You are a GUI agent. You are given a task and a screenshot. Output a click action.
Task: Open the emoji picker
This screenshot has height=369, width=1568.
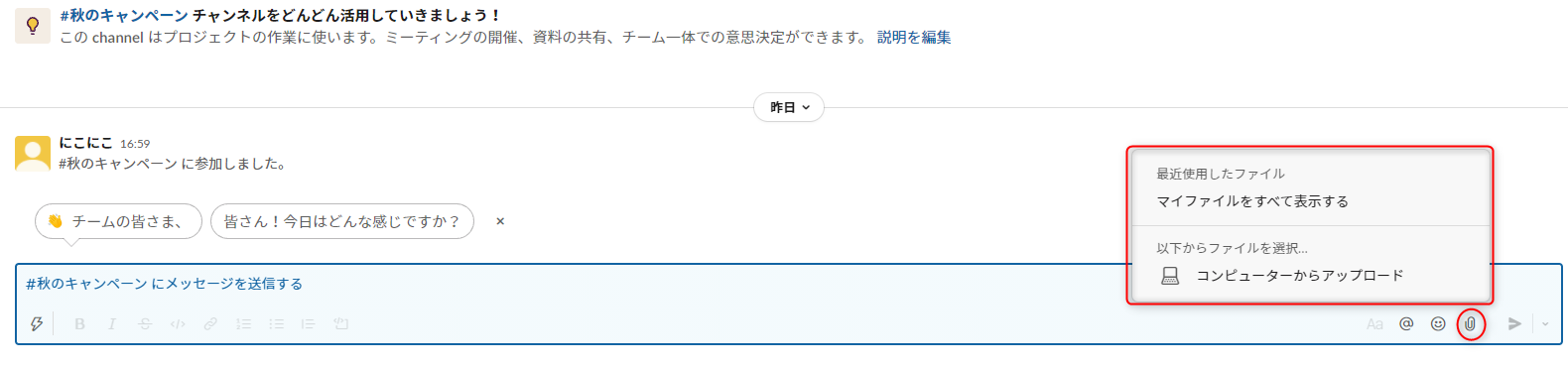tap(1438, 323)
